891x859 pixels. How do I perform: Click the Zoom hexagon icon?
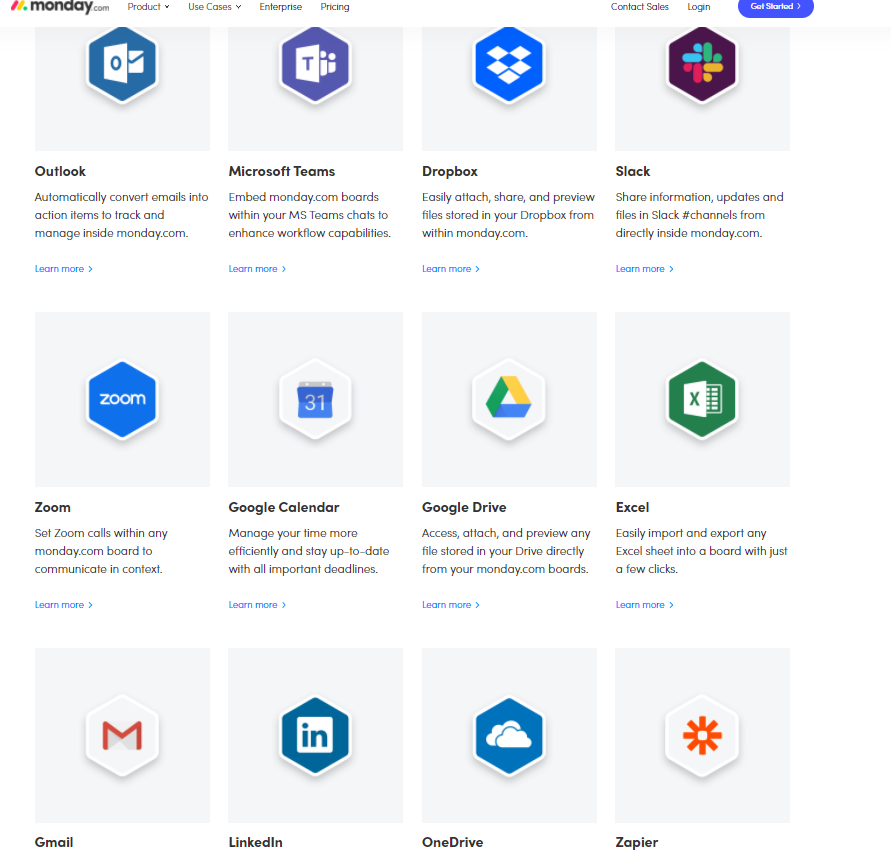click(122, 399)
